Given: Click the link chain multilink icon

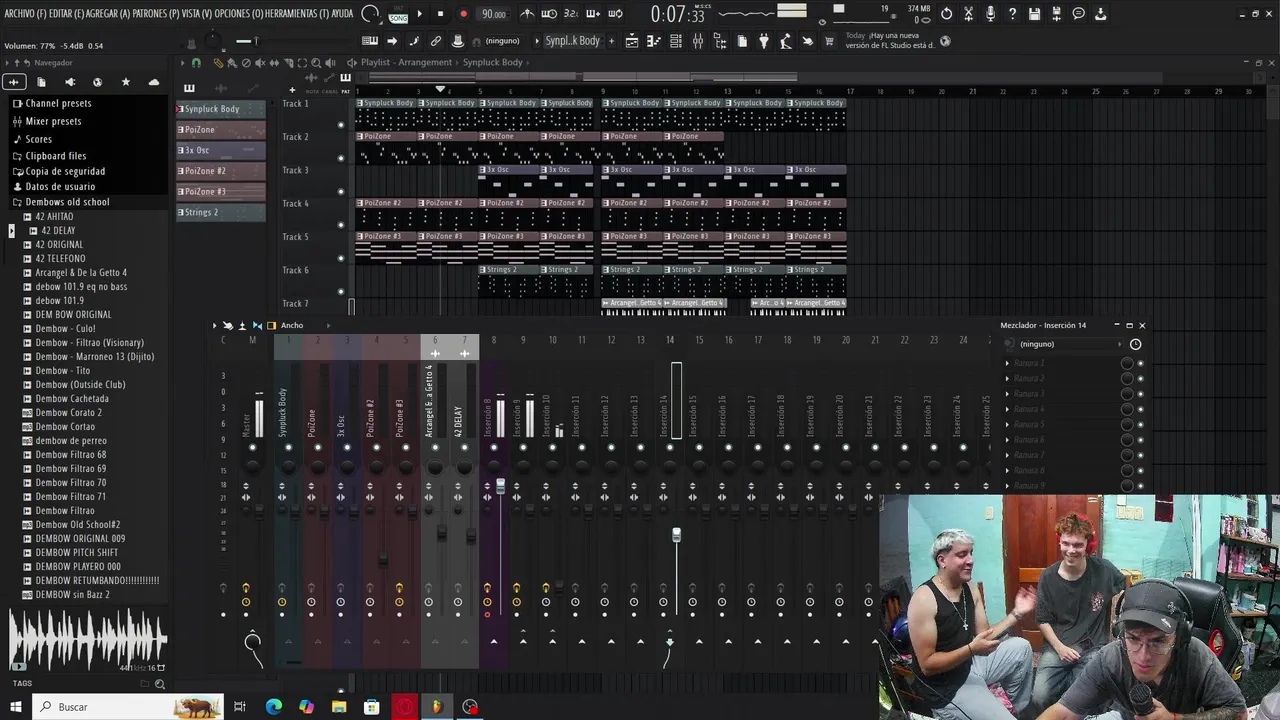Looking at the screenshot, I should point(436,41).
